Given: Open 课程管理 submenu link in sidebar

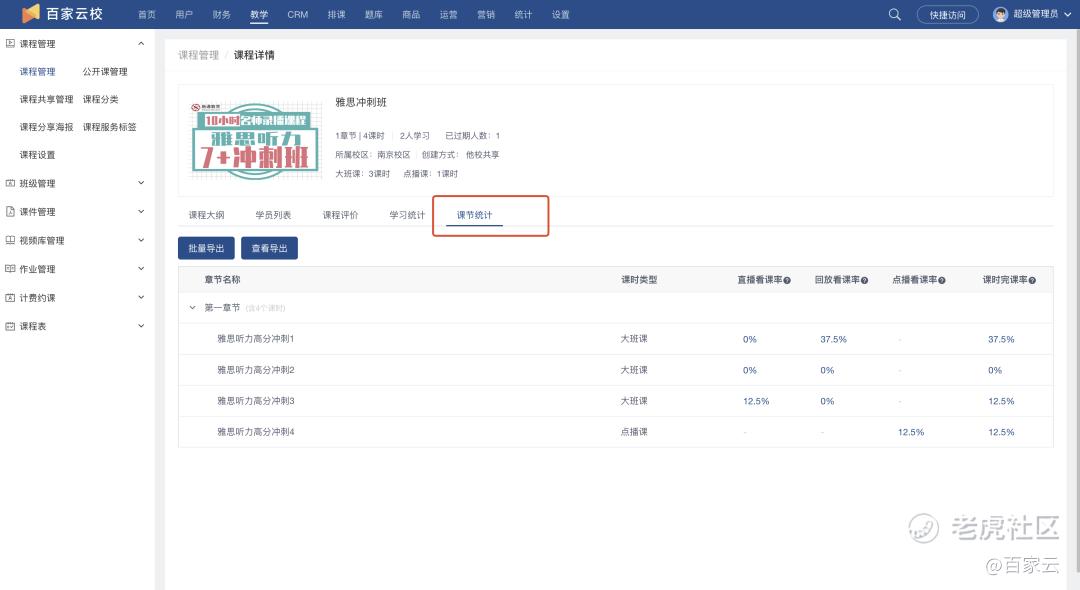Looking at the screenshot, I should coord(37,72).
